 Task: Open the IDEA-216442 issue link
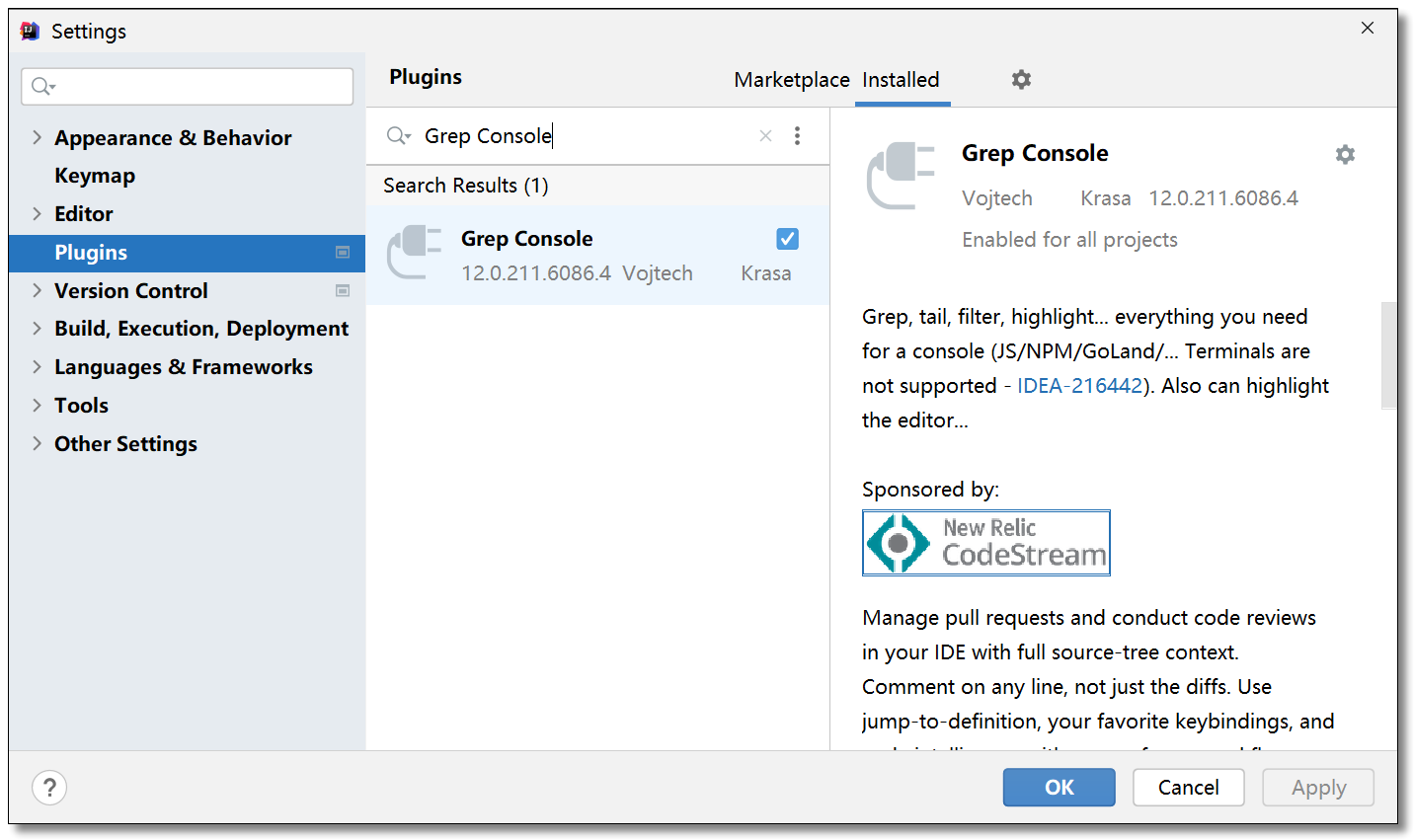(x=1079, y=386)
